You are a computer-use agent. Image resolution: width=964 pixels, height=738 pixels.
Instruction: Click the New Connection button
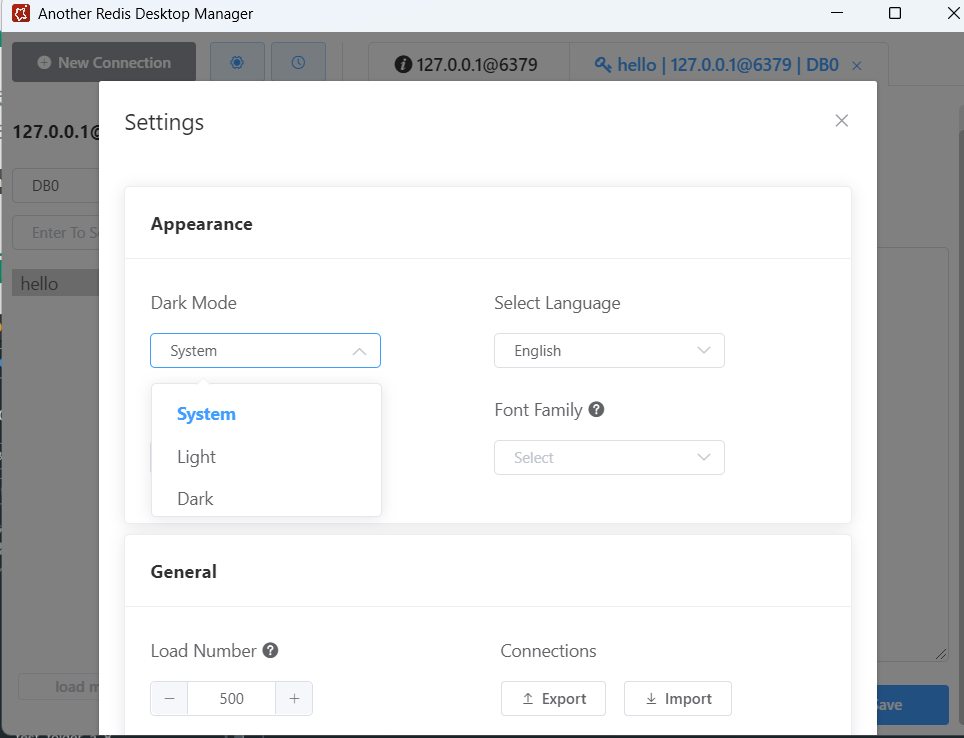(x=104, y=62)
